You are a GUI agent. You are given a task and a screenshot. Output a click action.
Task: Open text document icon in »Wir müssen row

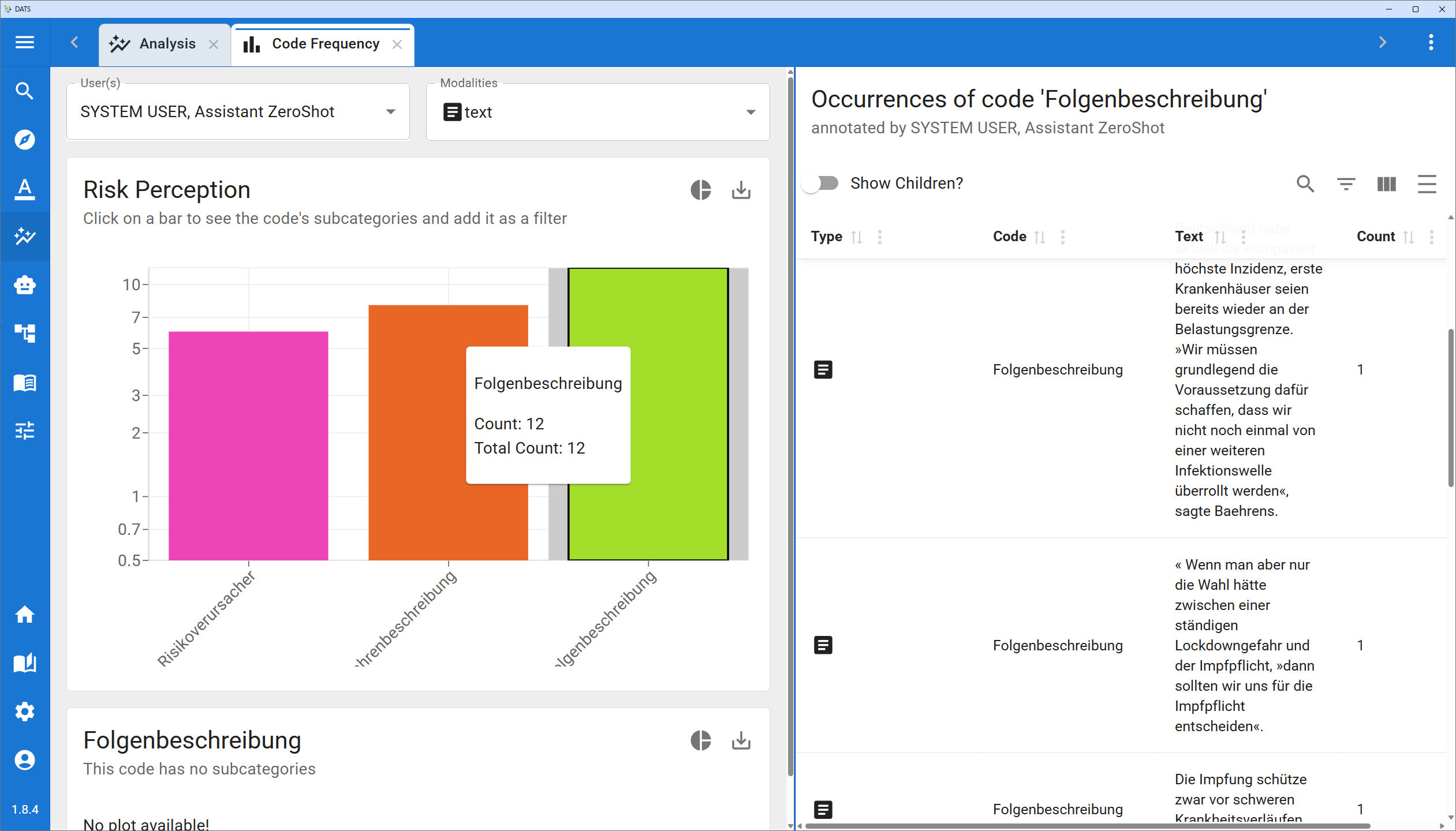pos(823,369)
